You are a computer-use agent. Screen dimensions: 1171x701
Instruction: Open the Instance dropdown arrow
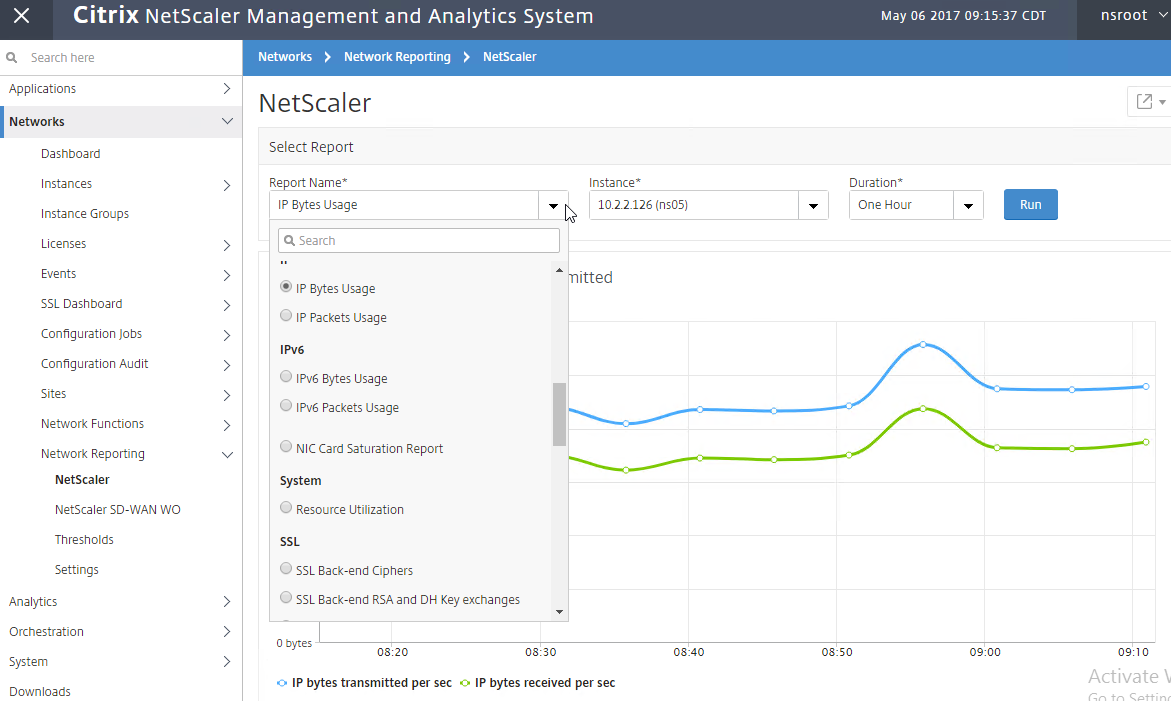pos(813,205)
